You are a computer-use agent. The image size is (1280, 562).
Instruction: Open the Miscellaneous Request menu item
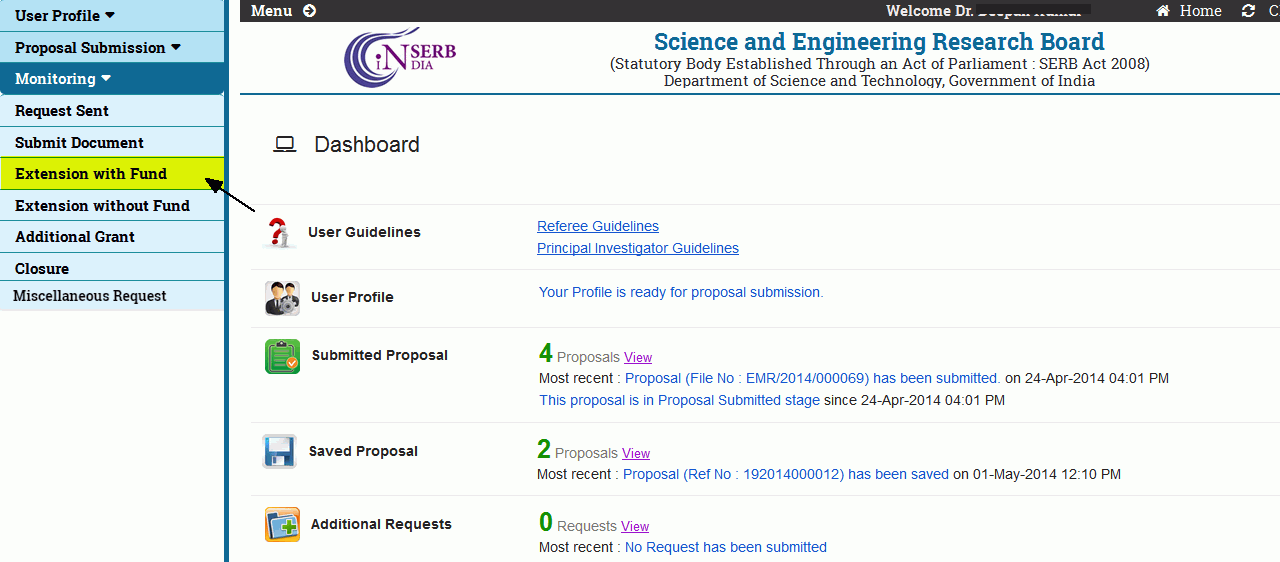point(112,296)
